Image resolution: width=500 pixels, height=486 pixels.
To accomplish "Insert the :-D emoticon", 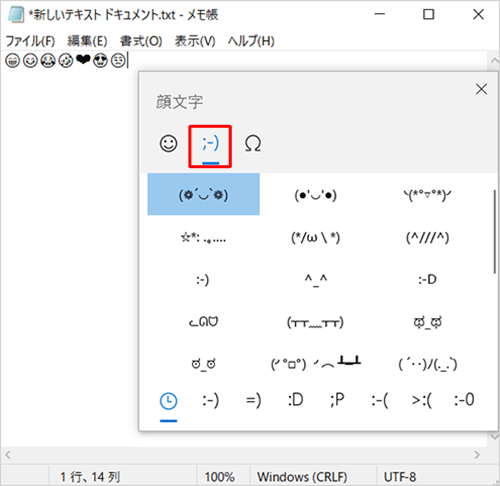I will click(427, 280).
